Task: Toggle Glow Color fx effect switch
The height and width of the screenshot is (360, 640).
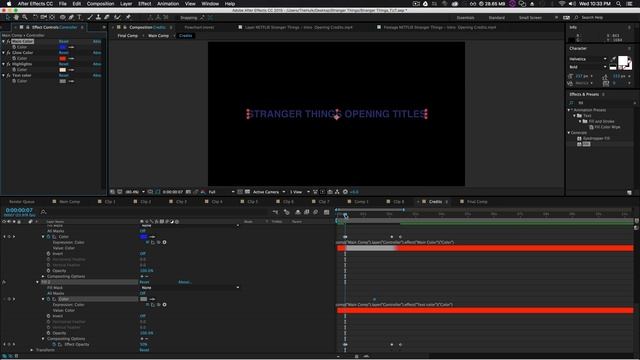Action: coord(8,53)
